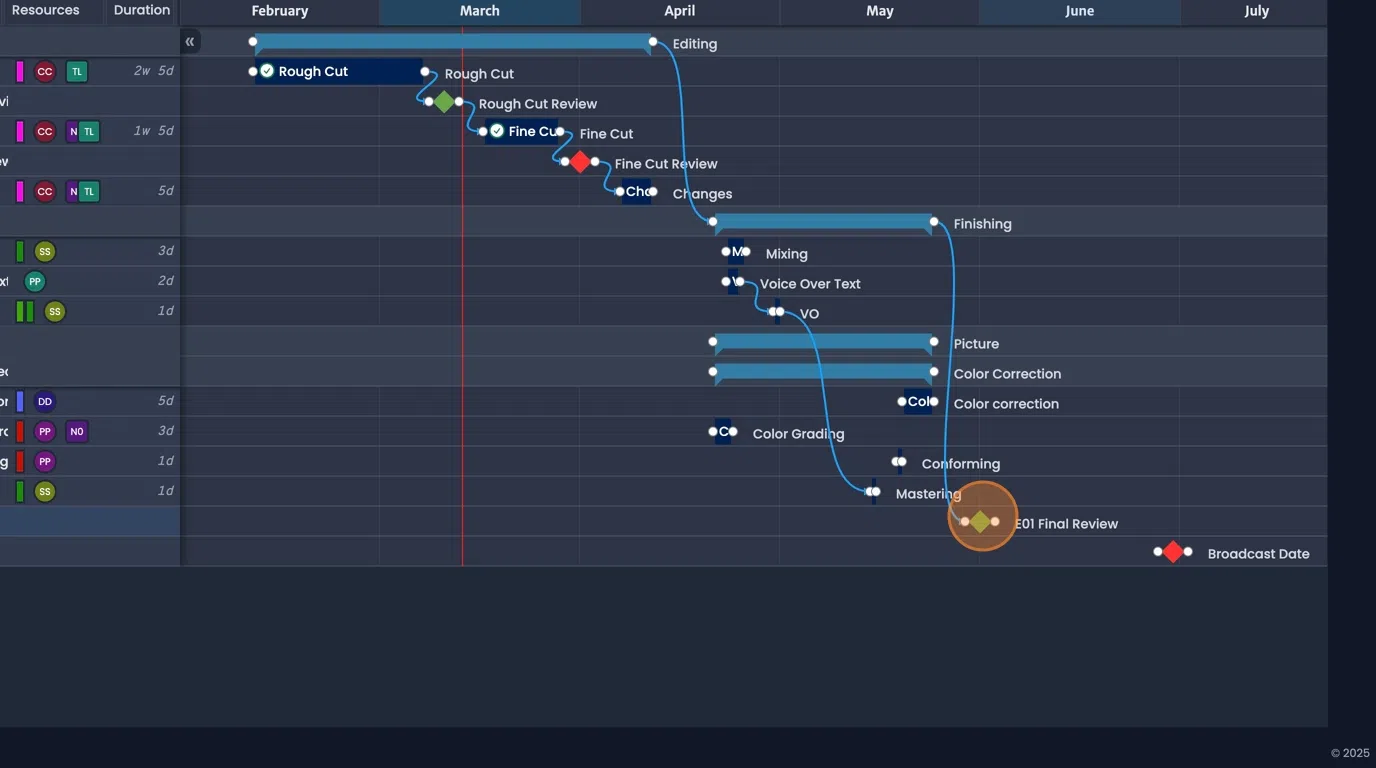The image size is (1376, 768).
Task: Select the highlighted E01 Final Review milestone diamond
Action: 982,521
